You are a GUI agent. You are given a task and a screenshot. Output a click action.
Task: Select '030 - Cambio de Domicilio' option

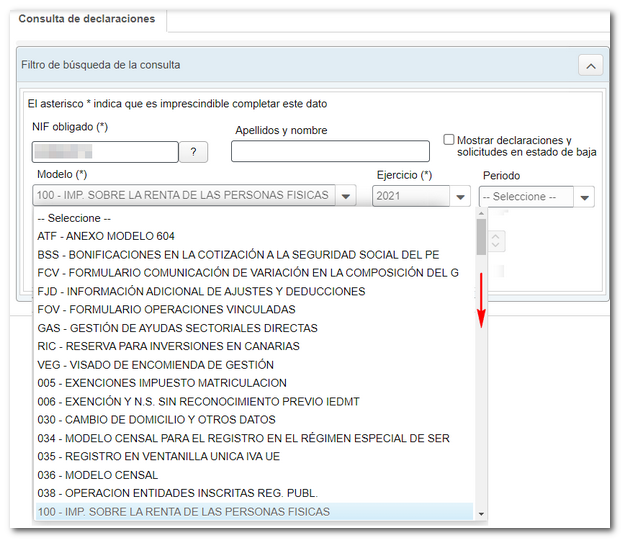[156, 420]
